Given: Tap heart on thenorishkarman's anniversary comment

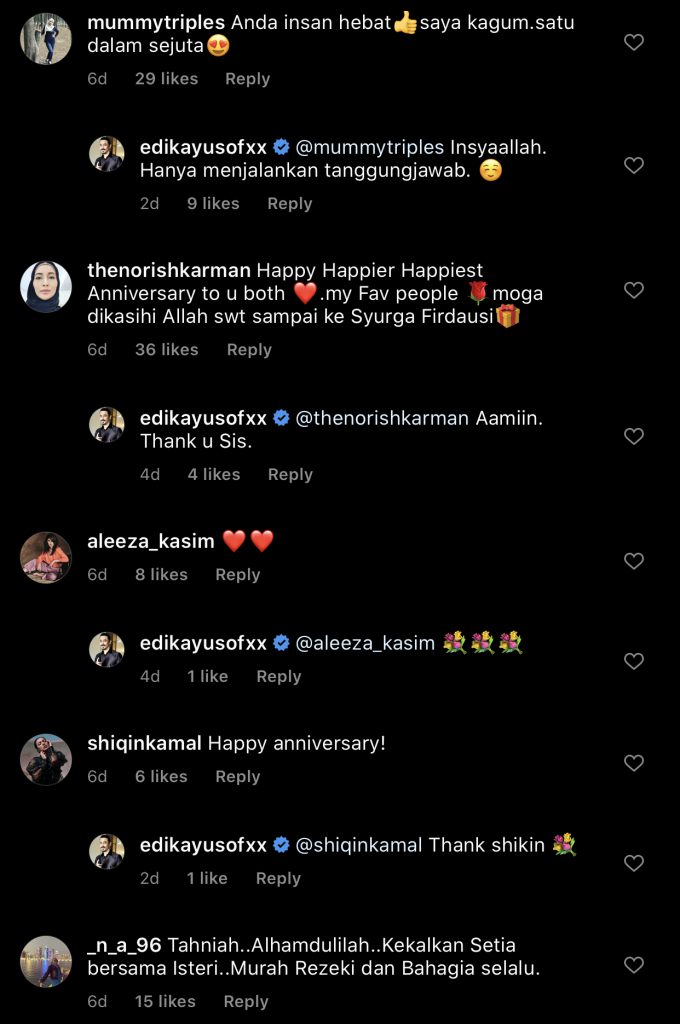Looking at the screenshot, I should click(633, 290).
